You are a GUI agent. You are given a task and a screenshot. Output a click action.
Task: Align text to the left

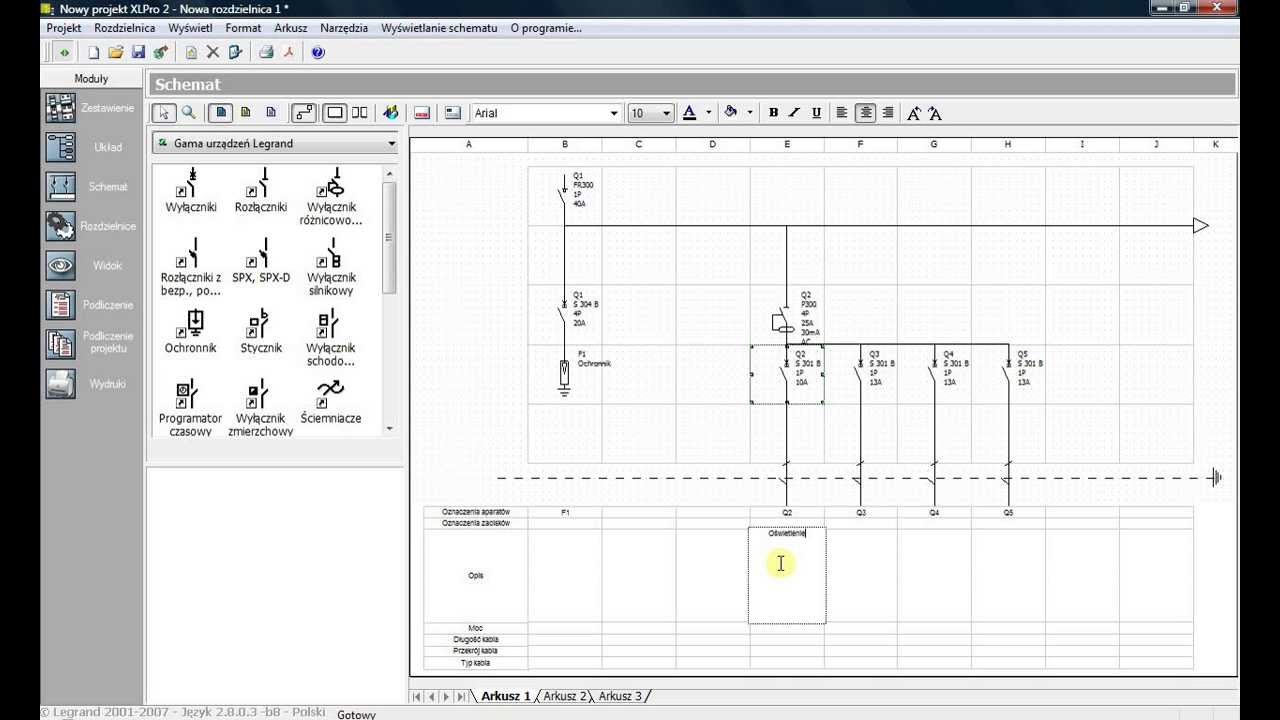[x=842, y=113]
